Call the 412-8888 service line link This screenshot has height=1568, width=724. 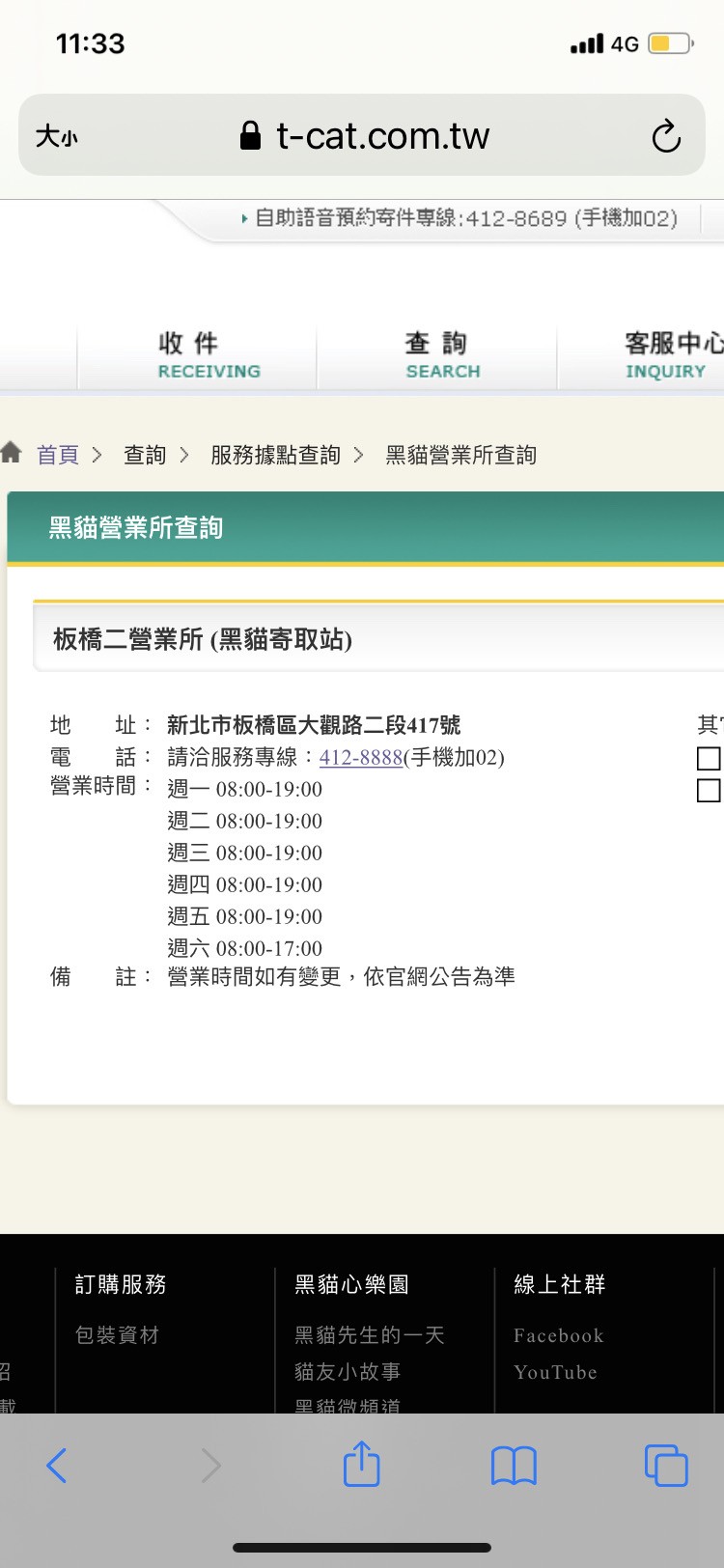coord(361,757)
